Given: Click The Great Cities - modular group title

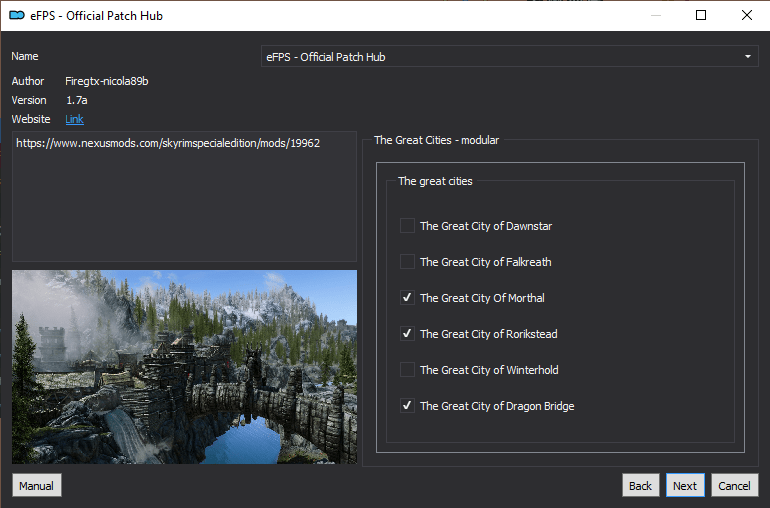Looking at the screenshot, I should pyautogui.click(x=437, y=140).
